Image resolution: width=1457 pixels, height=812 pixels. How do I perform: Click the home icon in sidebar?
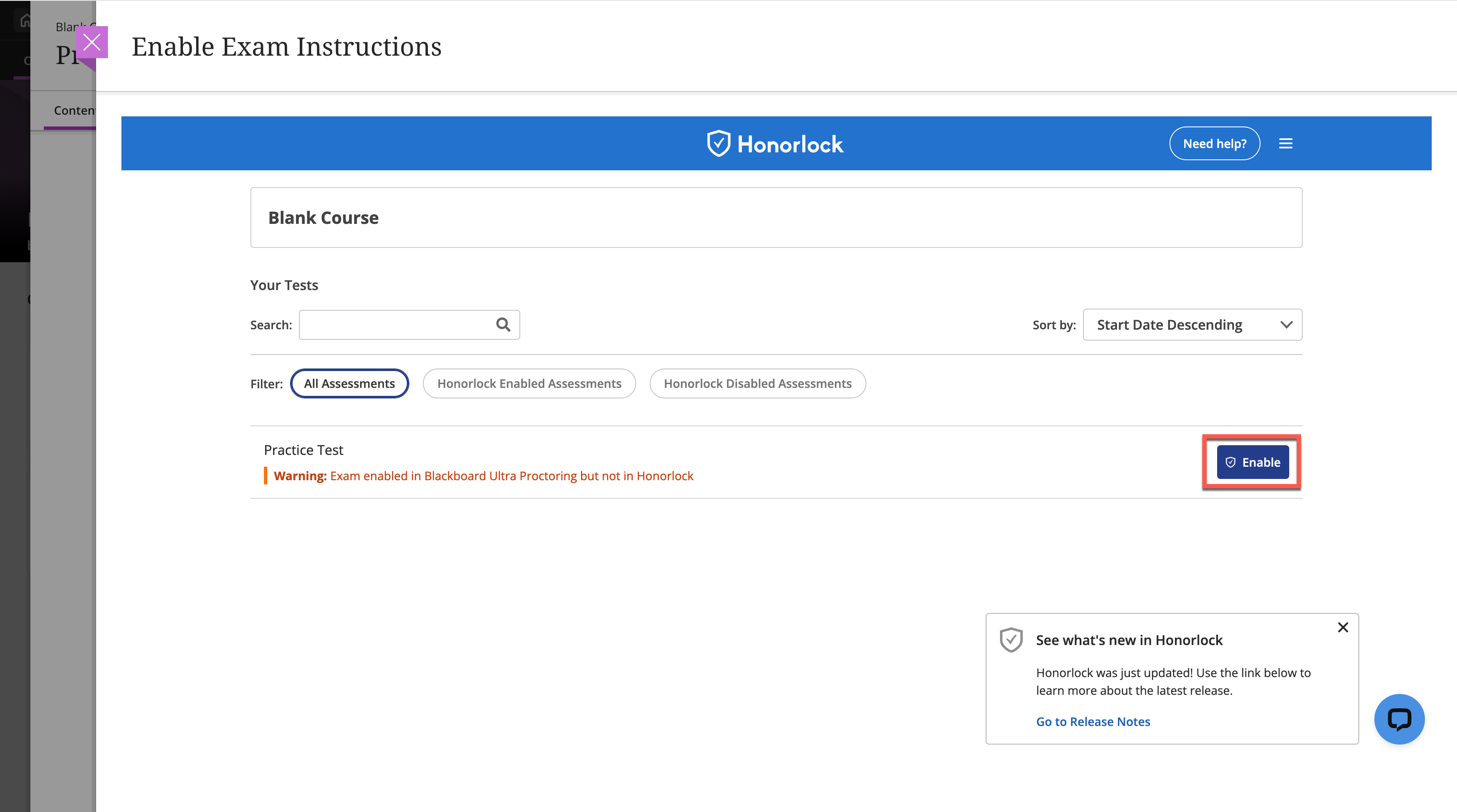pos(25,22)
